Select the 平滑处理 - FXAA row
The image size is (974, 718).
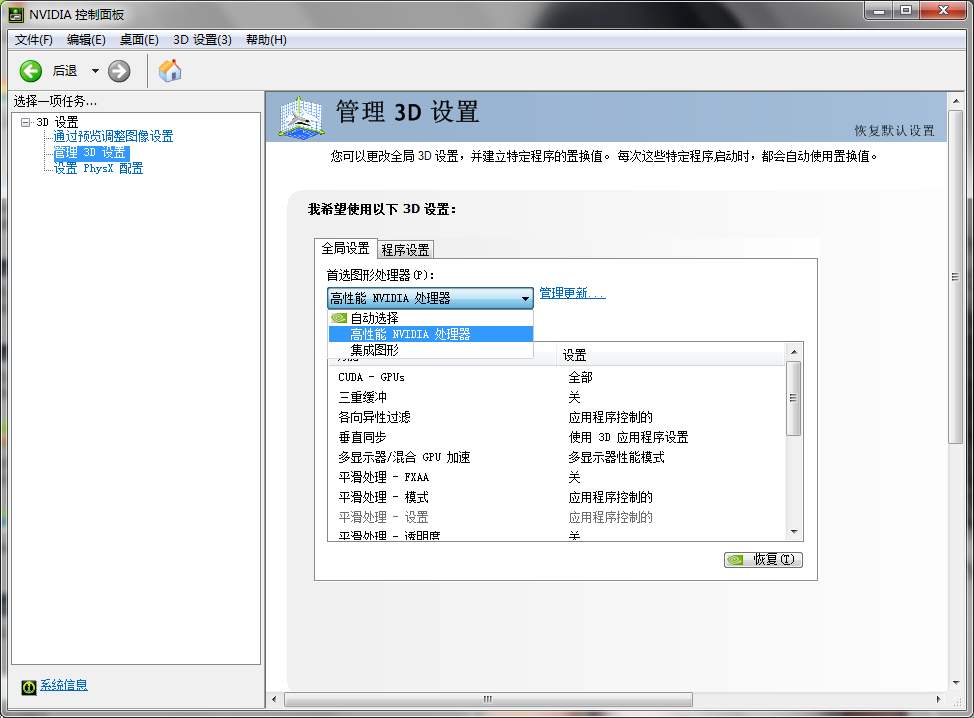click(557, 477)
